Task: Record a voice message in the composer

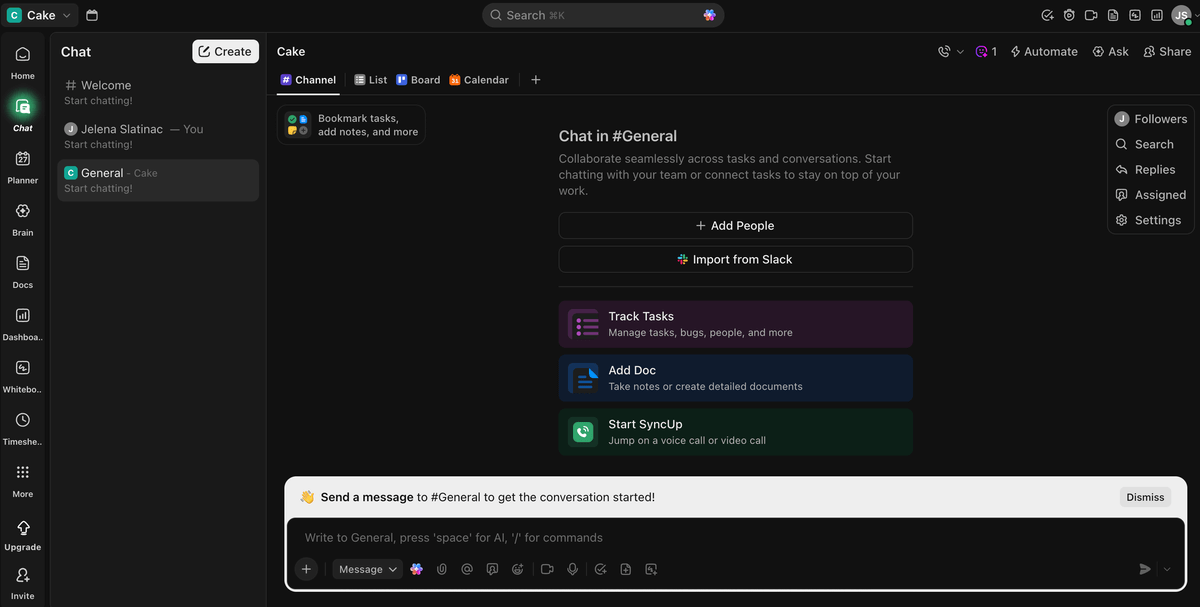Action: point(571,568)
